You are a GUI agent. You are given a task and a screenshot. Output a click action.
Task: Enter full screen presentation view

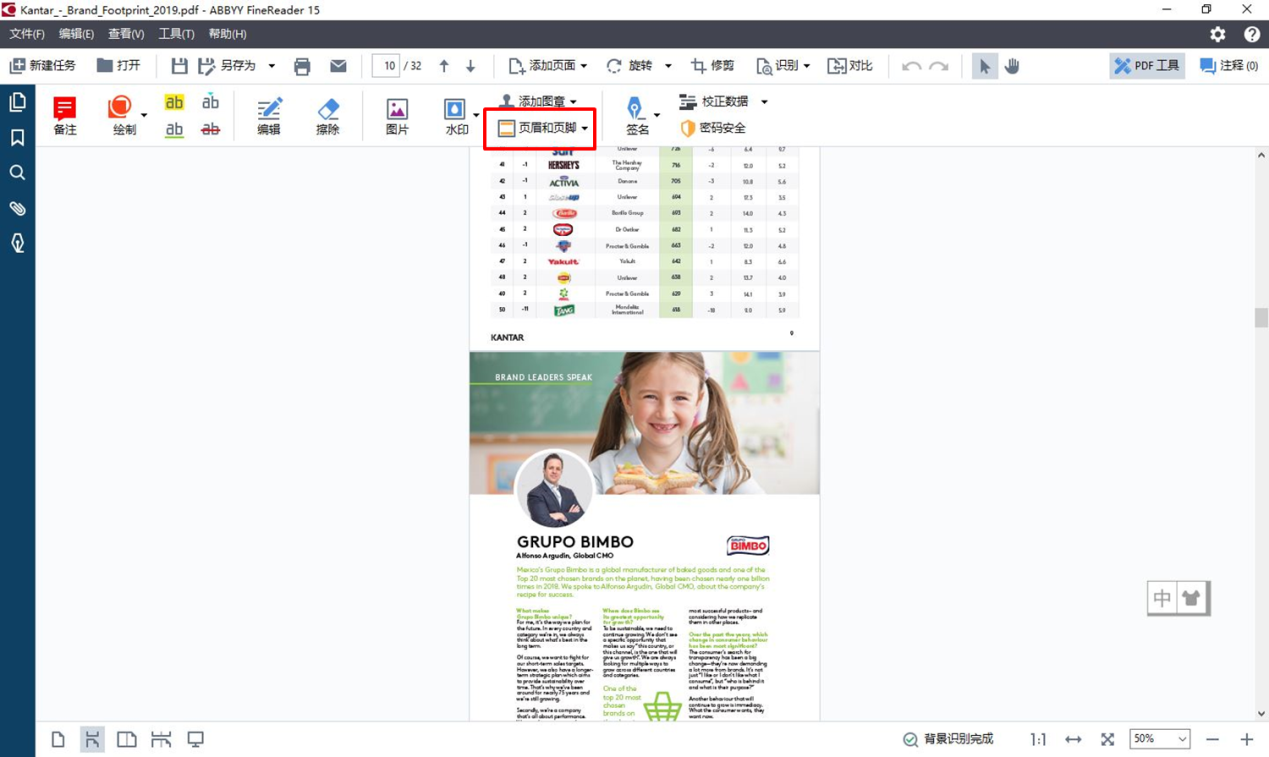point(196,739)
